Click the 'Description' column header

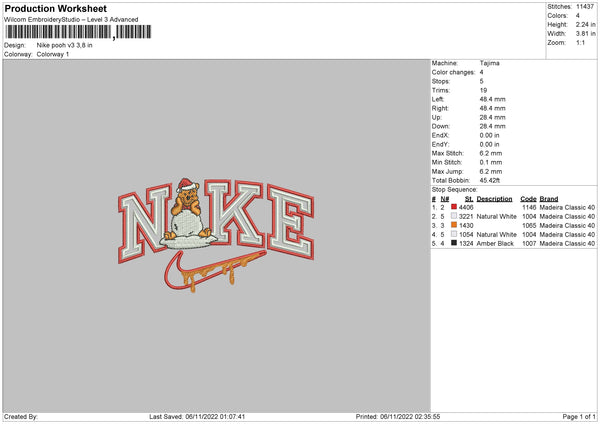[x=494, y=199]
